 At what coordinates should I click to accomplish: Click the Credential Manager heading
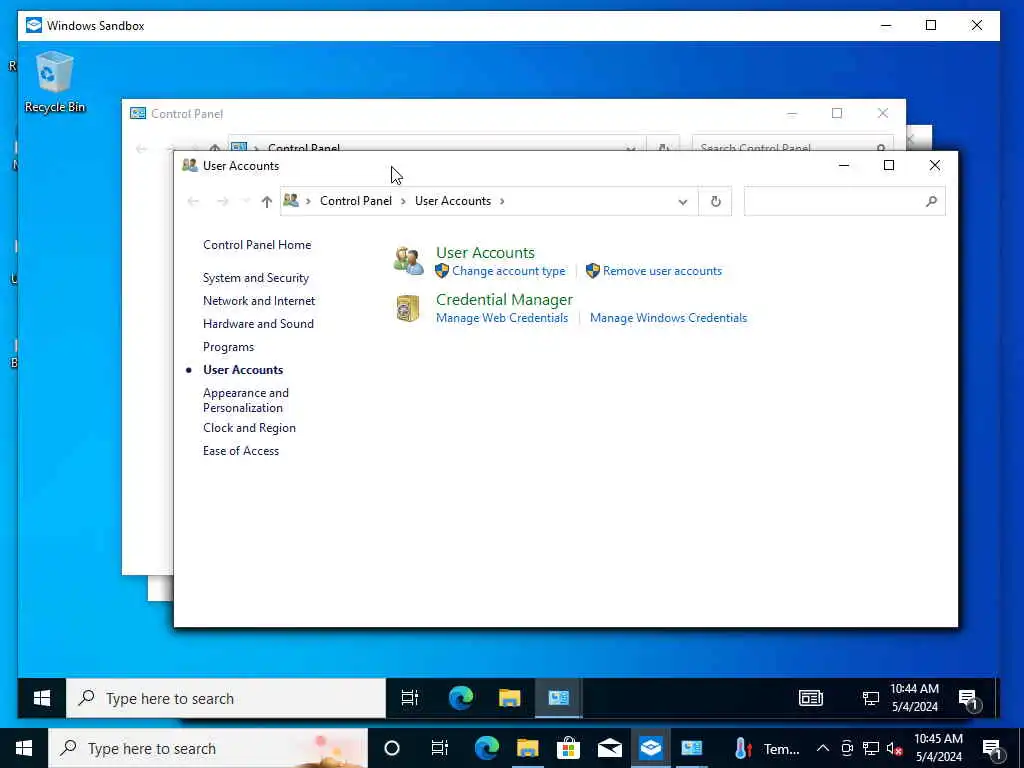504,300
